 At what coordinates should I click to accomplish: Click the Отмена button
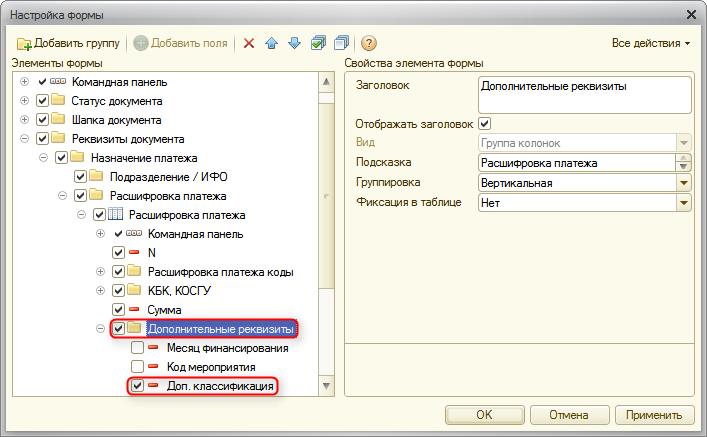[569, 414]
